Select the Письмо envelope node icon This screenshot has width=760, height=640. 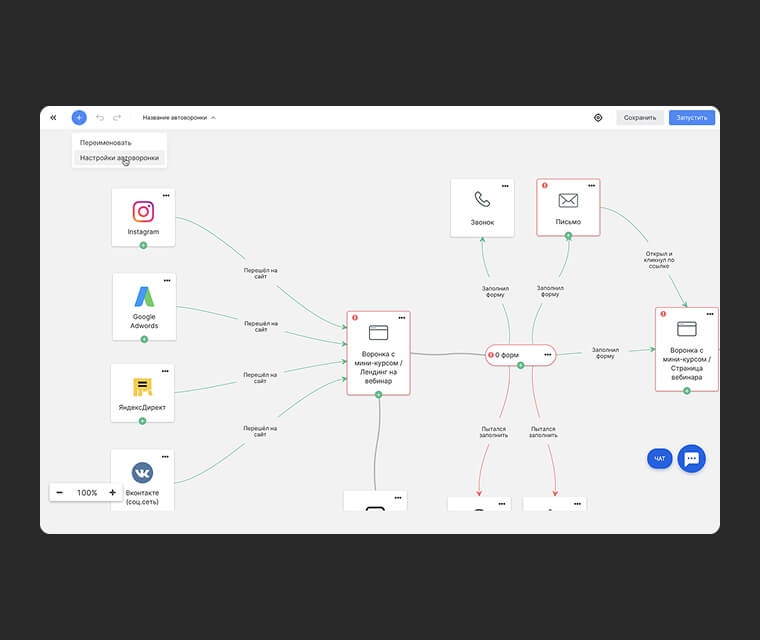pos(568,200)
